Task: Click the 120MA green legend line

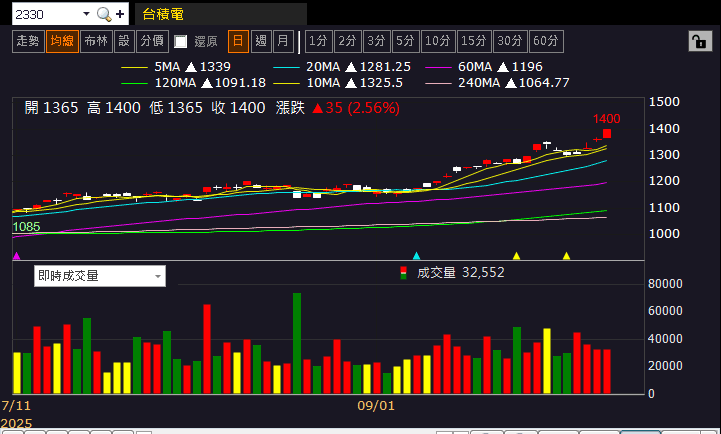Action: [x=134, y=84]
